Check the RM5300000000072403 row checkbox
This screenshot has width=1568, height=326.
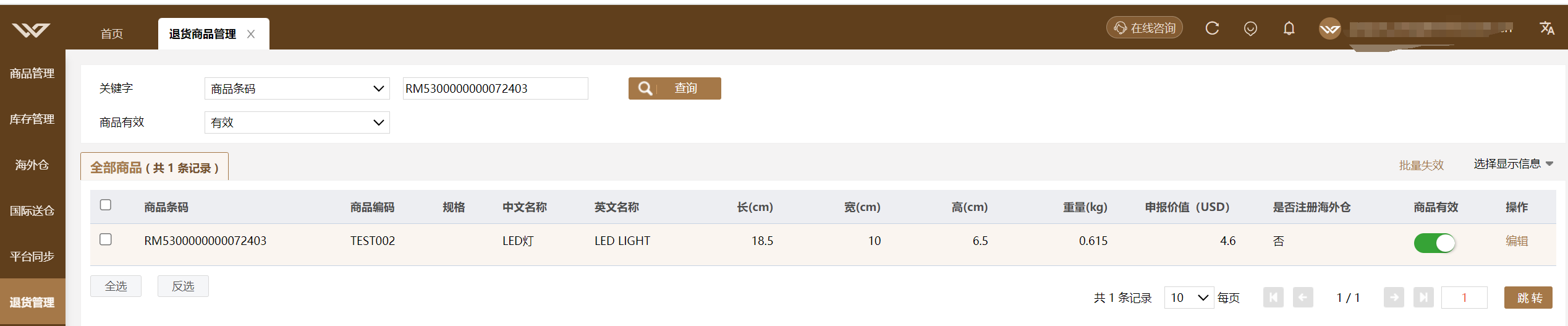(106, 239)
